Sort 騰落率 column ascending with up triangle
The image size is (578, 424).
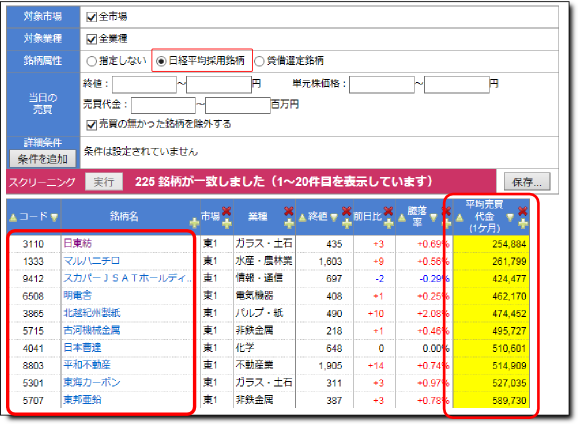[x=402, y=218]
